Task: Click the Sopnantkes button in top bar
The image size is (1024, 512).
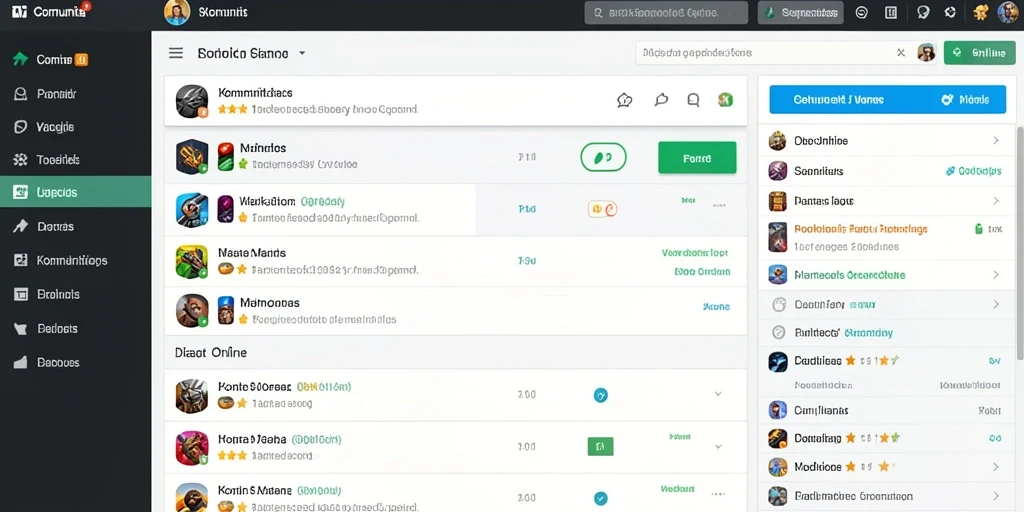Action: tap(801, 12)
